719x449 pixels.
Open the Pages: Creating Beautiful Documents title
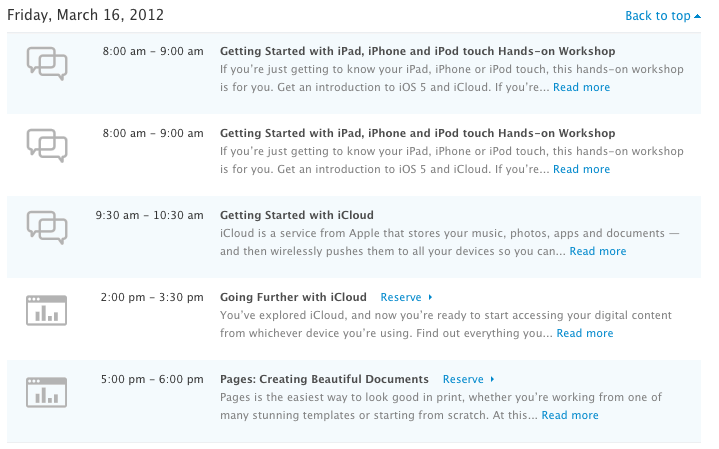pos(324,379)
